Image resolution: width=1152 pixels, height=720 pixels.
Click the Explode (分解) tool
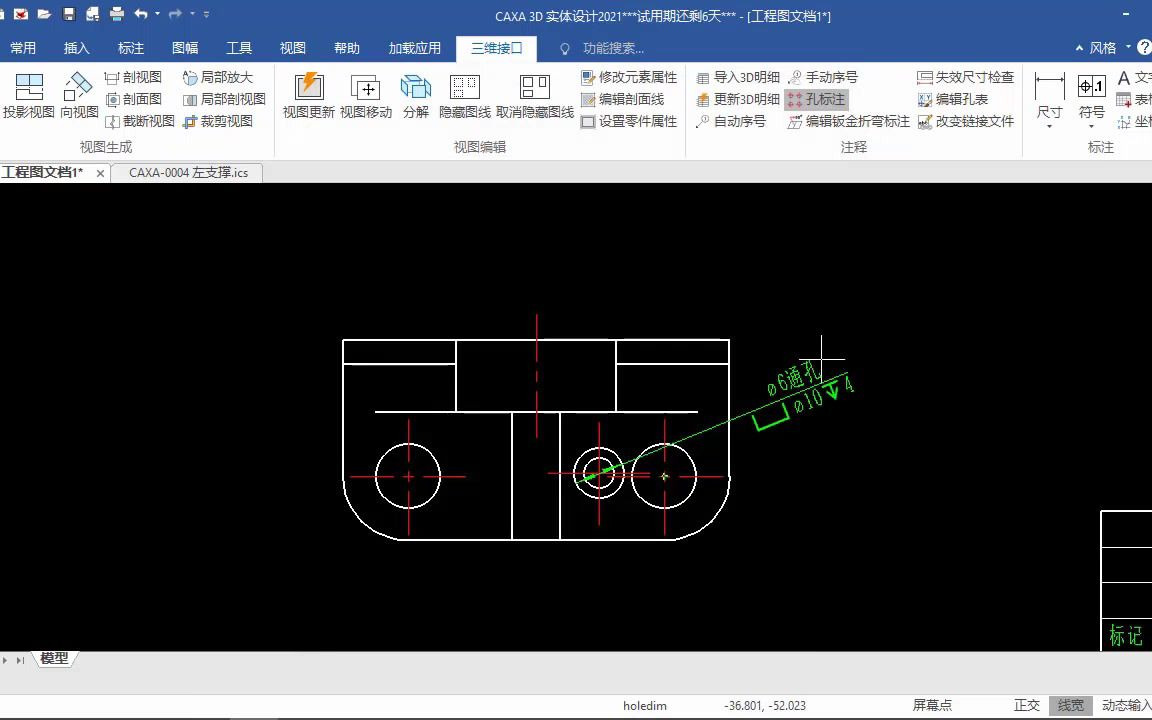(415, 96)
